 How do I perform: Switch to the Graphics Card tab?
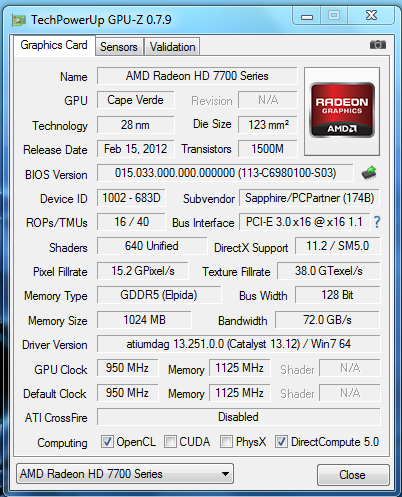(54, 45)
